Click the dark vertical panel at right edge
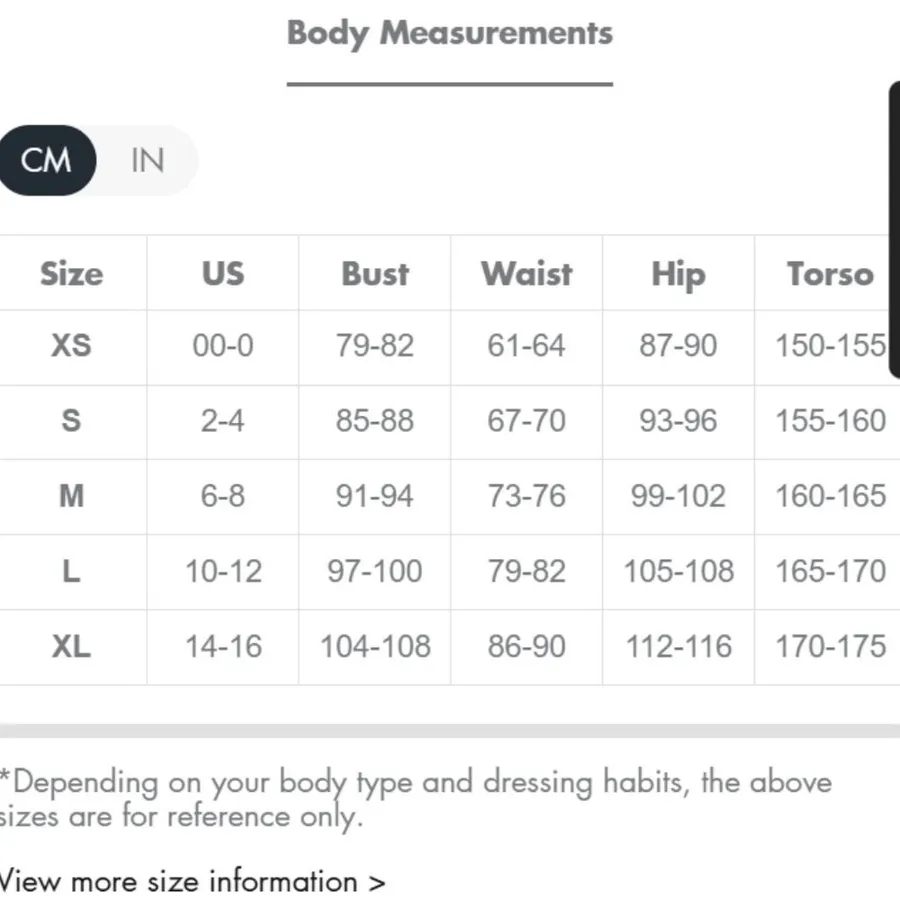 (894, 230)
